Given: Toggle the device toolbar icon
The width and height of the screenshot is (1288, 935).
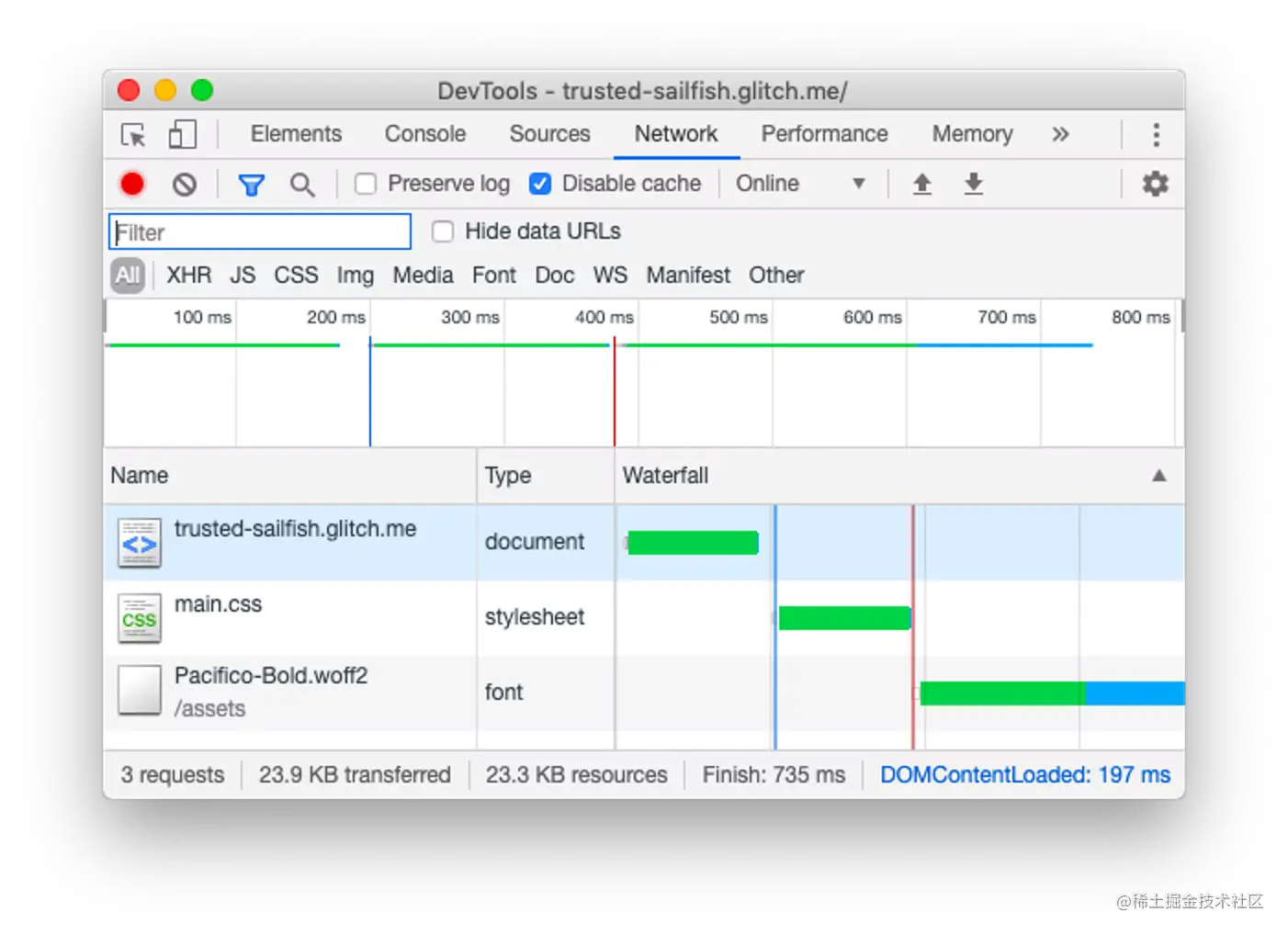Looking at the screenshot, I should 182,135.
